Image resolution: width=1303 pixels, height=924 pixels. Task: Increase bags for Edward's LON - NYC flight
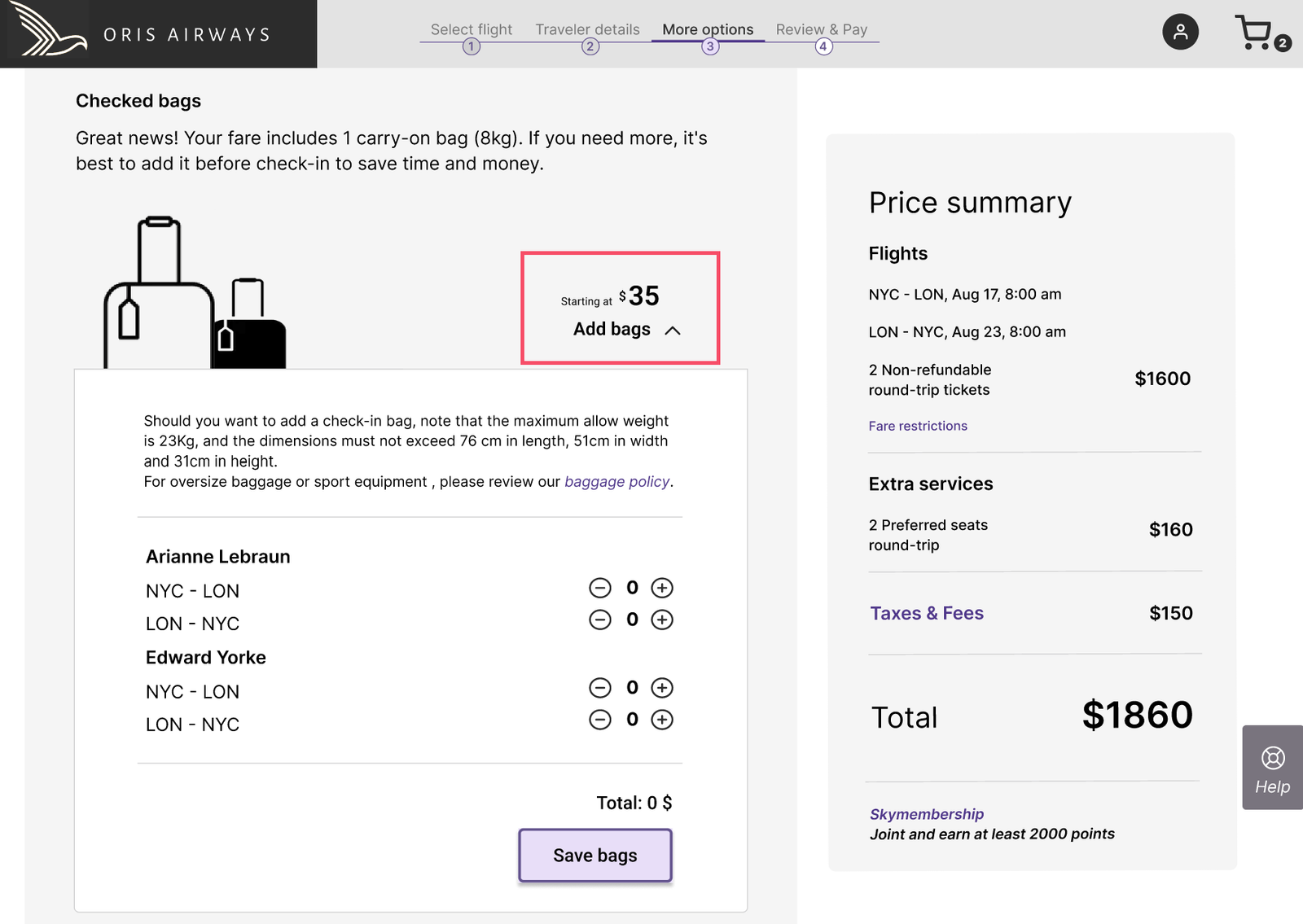[x=662, y=720]
